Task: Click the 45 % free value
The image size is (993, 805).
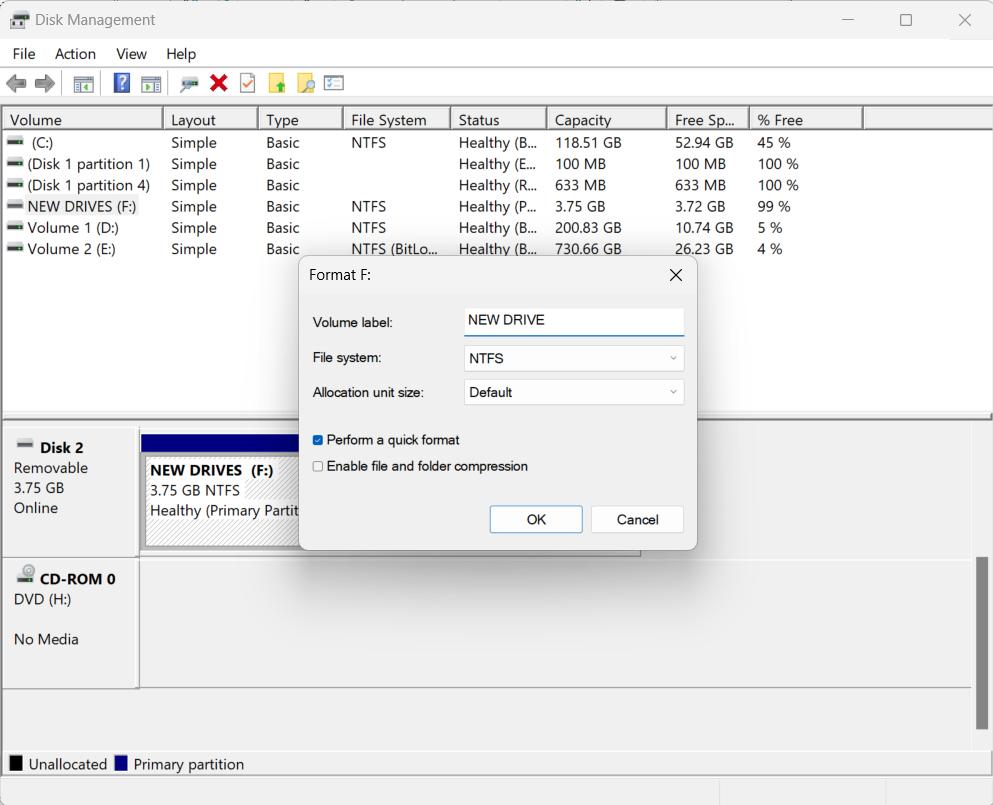Action: coord(774,143)
